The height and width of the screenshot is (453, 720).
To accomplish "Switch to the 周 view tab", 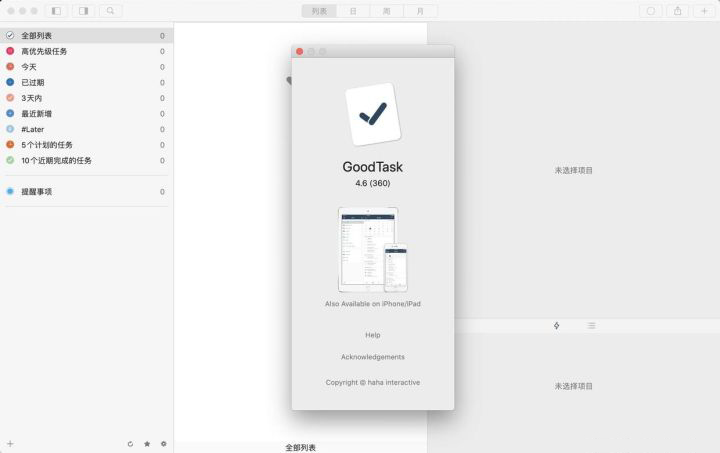I will point(387,11).
